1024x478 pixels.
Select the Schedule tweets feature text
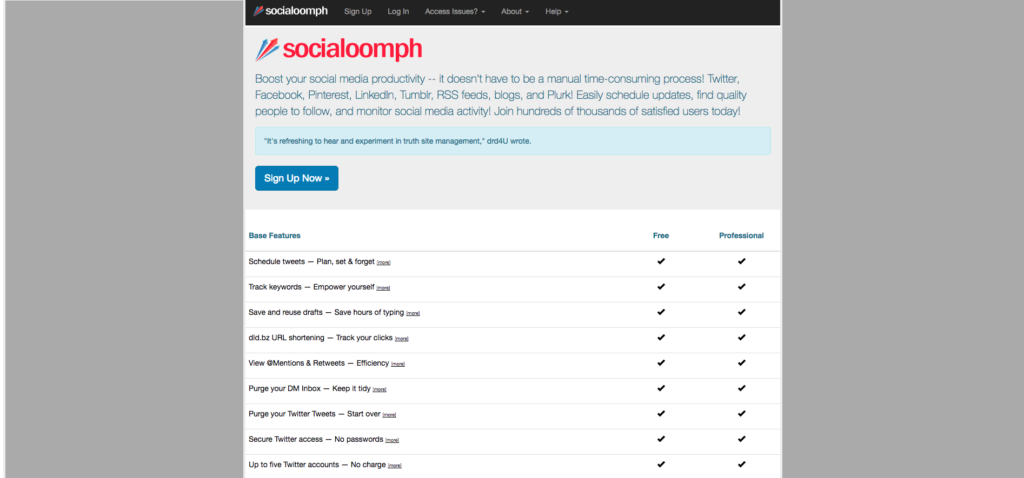[x=312, y=261]
